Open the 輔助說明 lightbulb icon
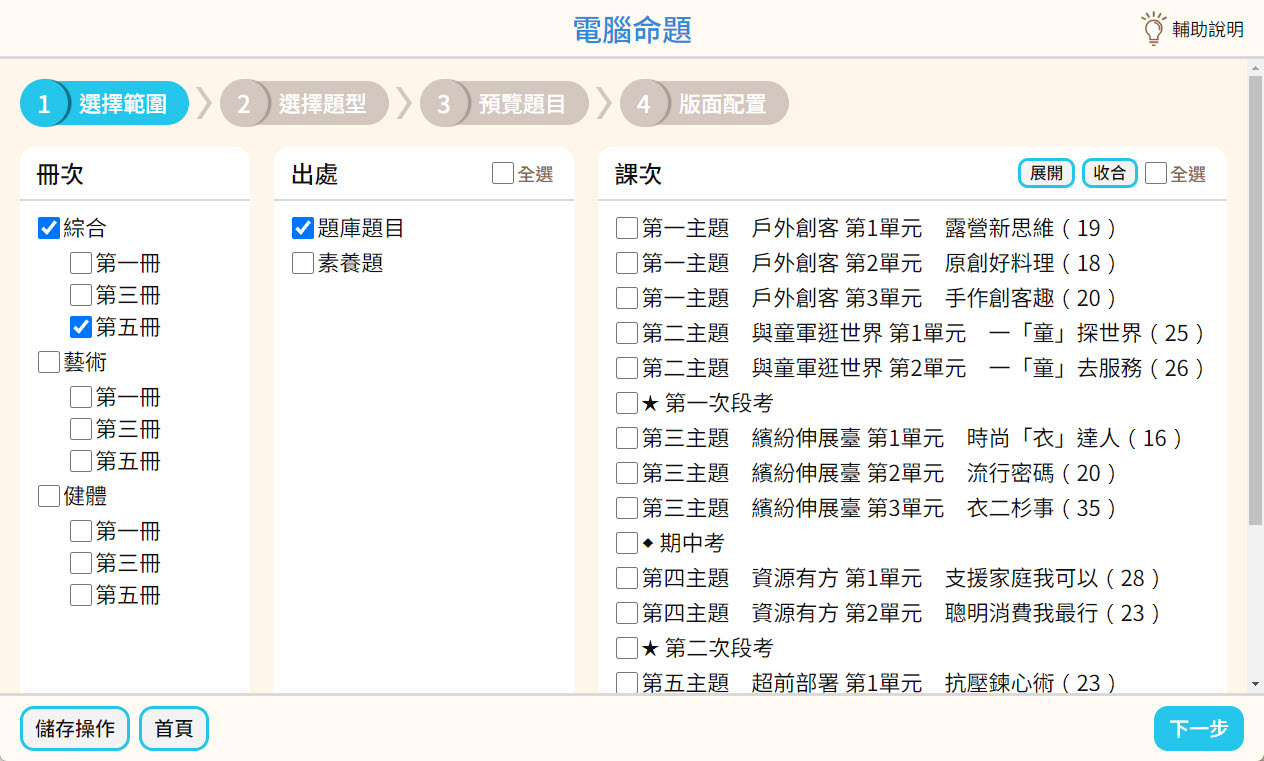This screenshot has height=761, width=1264. [x=1154, y=29]
